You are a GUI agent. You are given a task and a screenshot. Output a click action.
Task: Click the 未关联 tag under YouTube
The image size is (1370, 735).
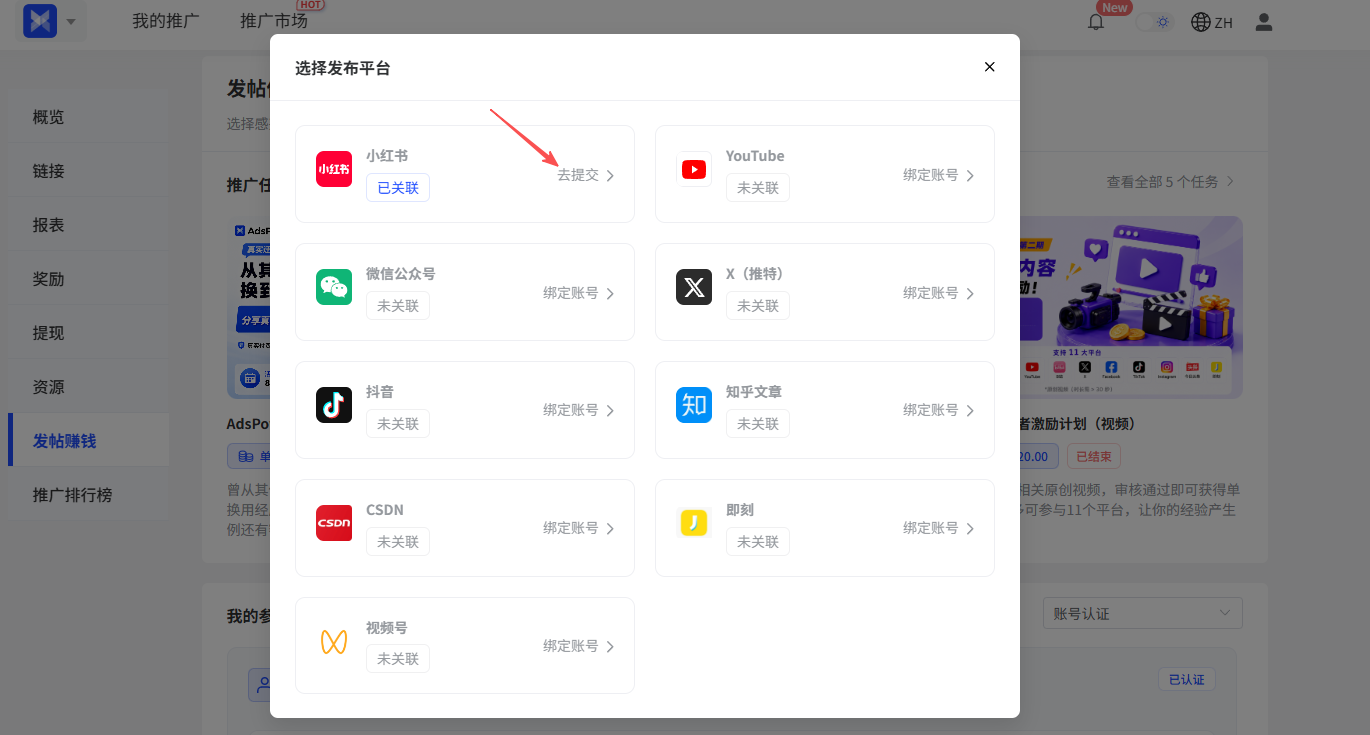tap(758, 188)
